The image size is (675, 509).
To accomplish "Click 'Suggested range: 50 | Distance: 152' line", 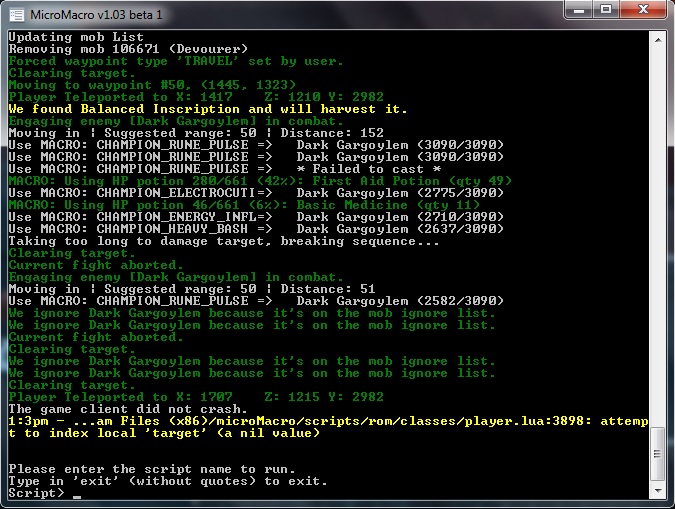I will tap(196, 133).
